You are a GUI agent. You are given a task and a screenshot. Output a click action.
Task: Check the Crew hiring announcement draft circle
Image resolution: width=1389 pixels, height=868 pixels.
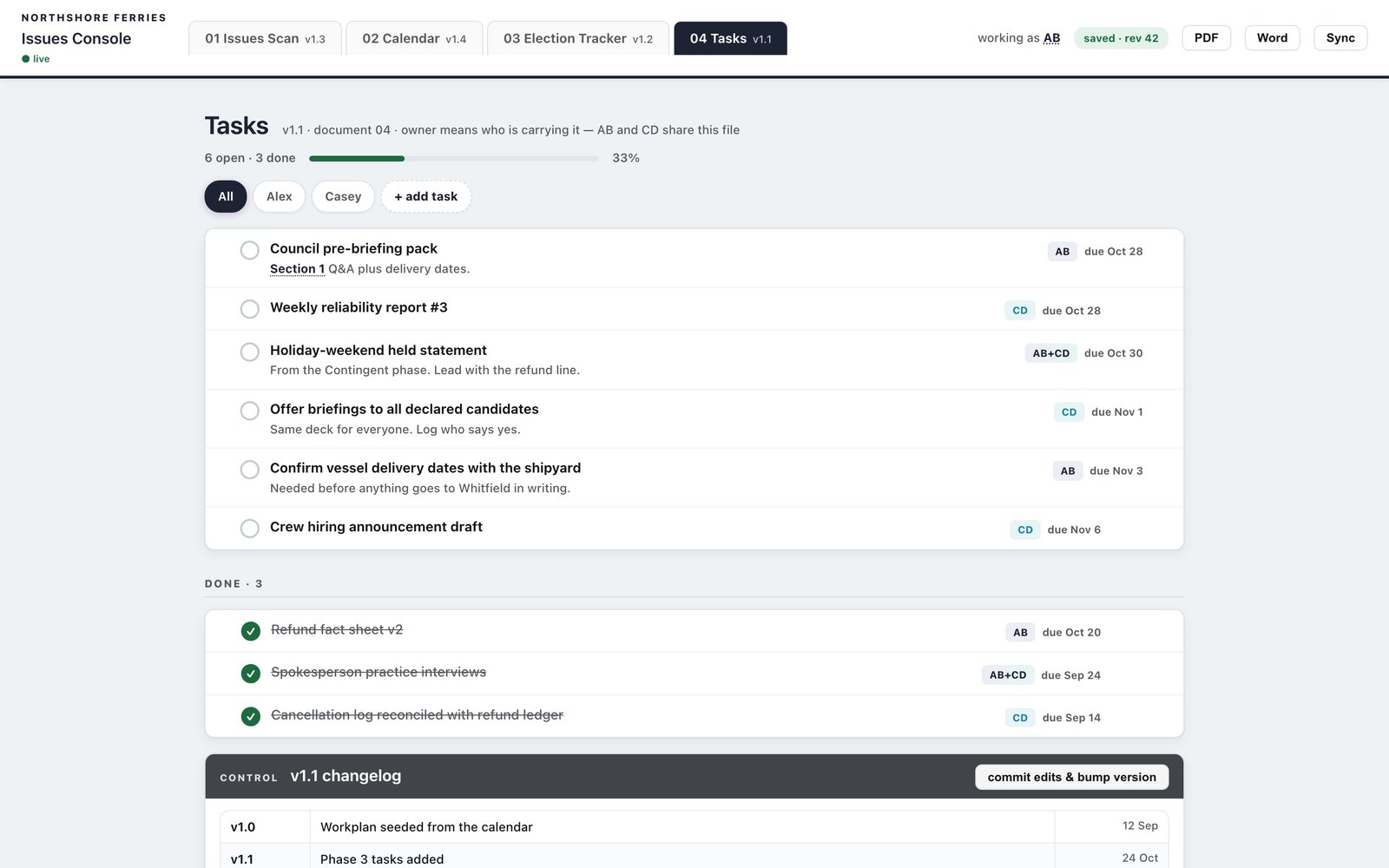(249, 529)
